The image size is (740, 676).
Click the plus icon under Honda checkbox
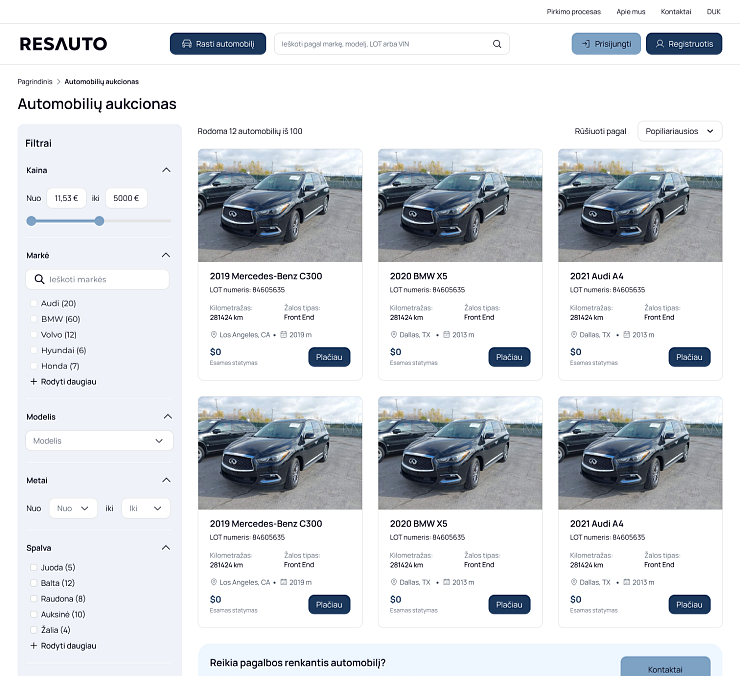pos(34,381)
